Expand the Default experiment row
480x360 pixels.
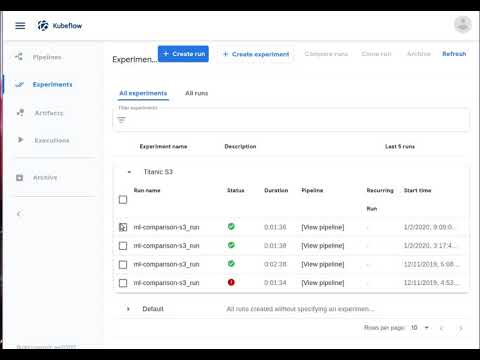128,309
